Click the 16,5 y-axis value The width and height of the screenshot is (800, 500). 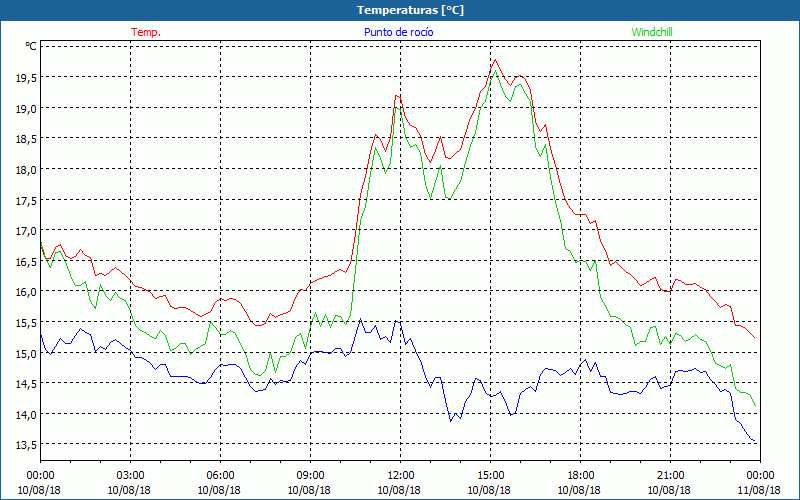26,261
